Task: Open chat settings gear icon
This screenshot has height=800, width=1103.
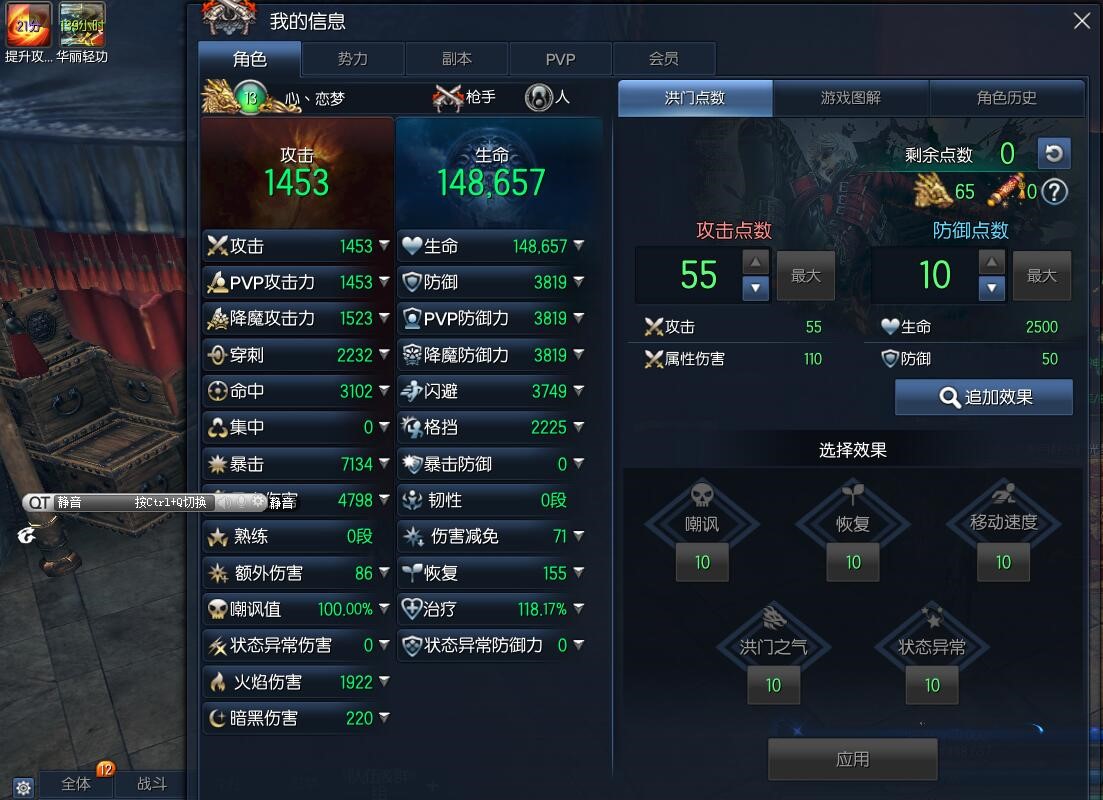Action: tap(23, 787)
